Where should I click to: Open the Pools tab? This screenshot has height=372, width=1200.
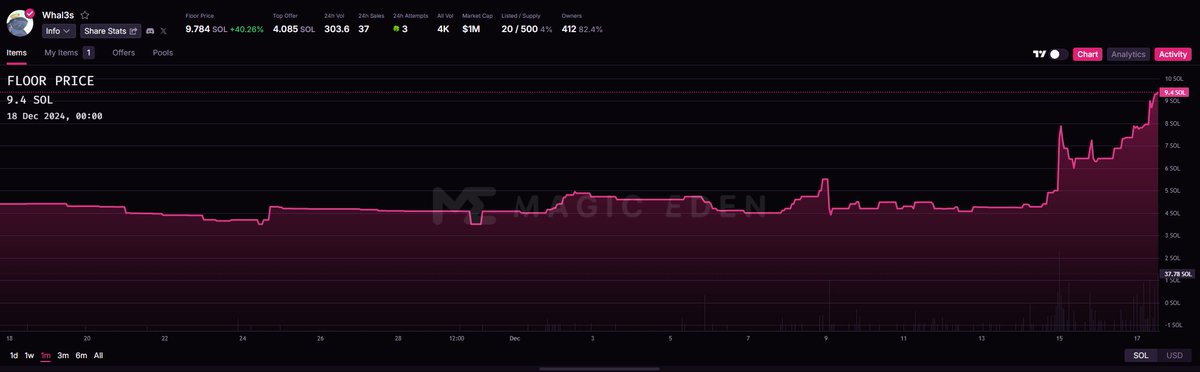[x=163, y=52]
